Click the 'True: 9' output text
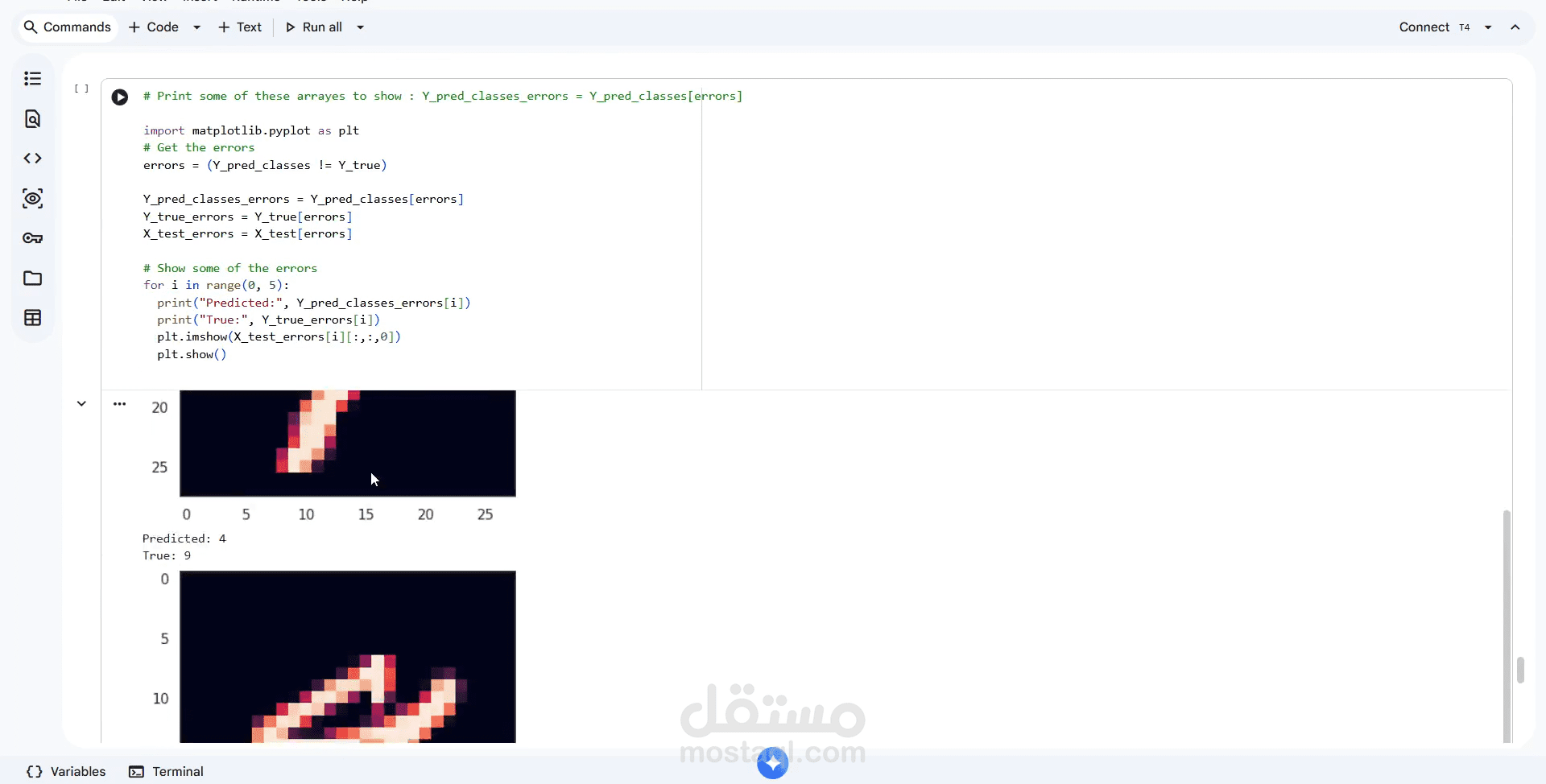The height and width of the screenshot is (784, 1546). [x=167, y=555]
